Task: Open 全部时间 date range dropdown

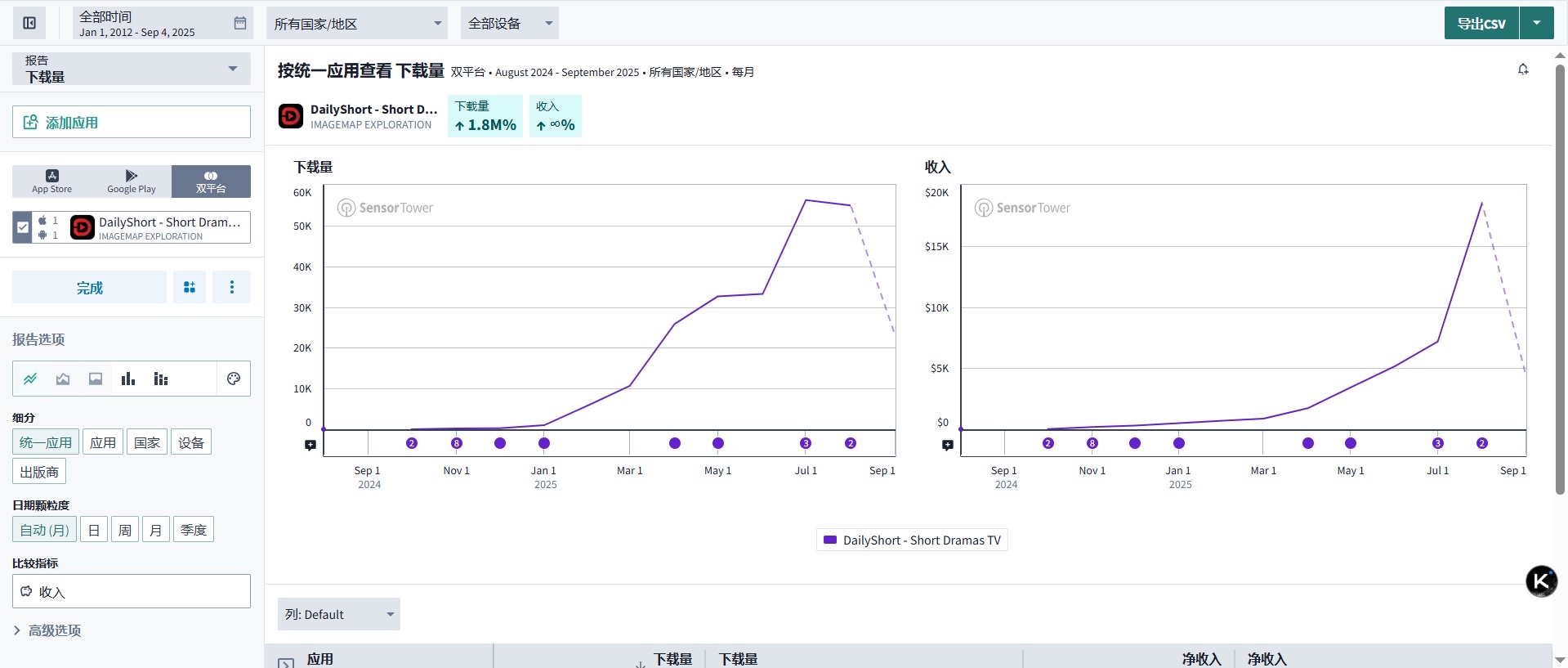Action: pos(163,23)
